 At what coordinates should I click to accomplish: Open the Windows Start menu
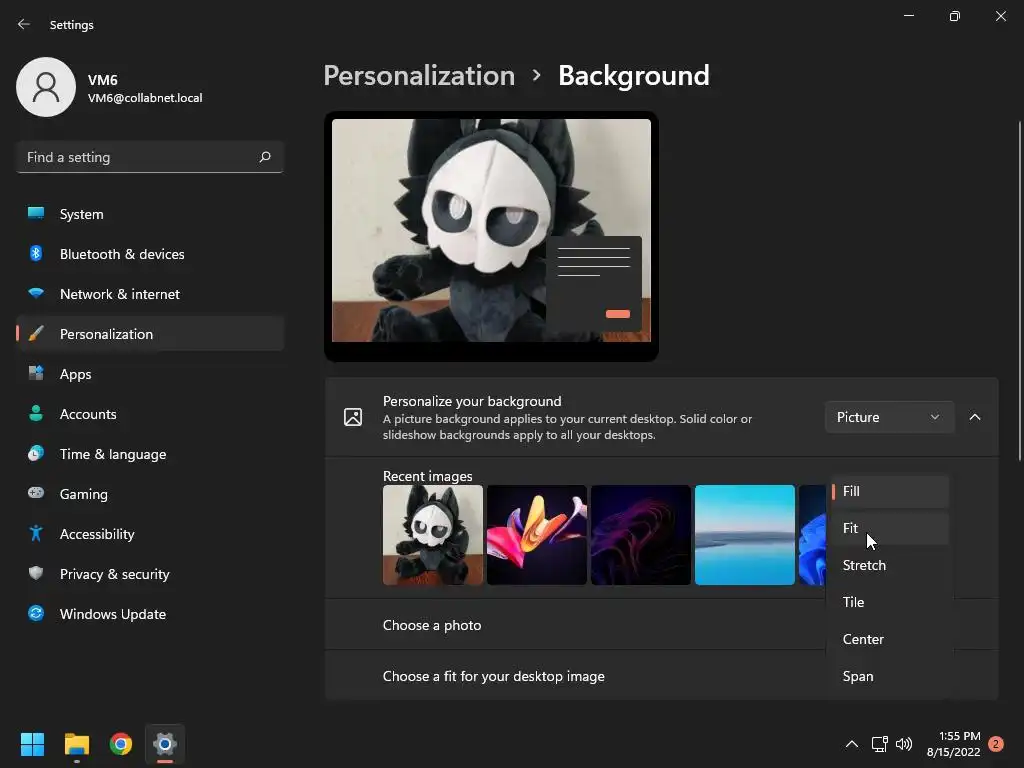(x=32, y=744)
